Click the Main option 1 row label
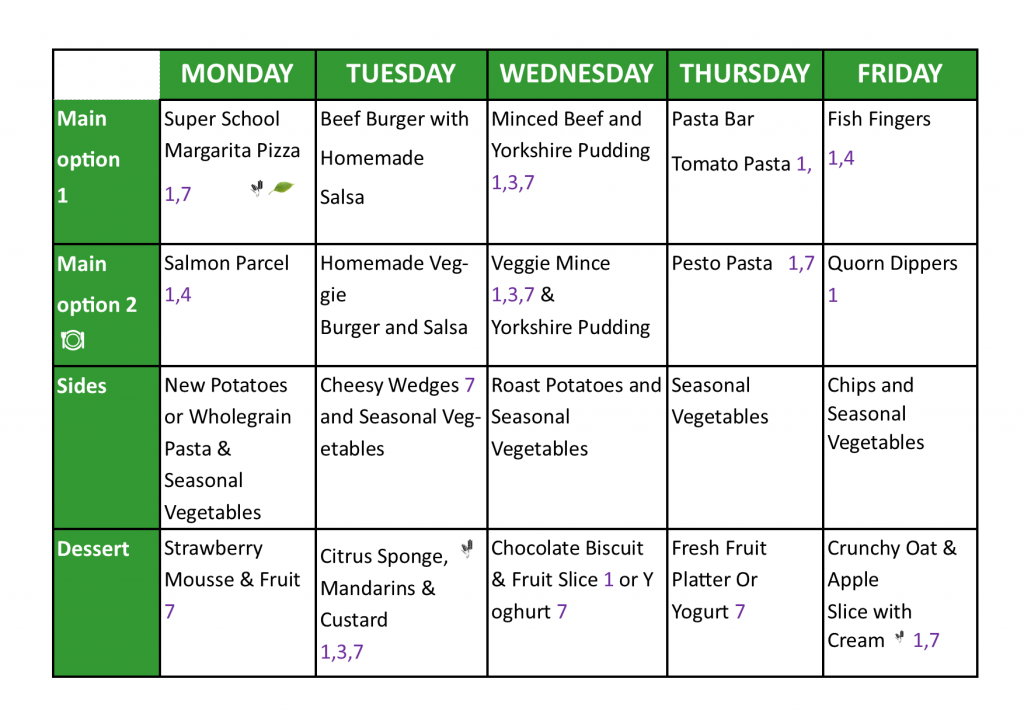 point(88,157)
